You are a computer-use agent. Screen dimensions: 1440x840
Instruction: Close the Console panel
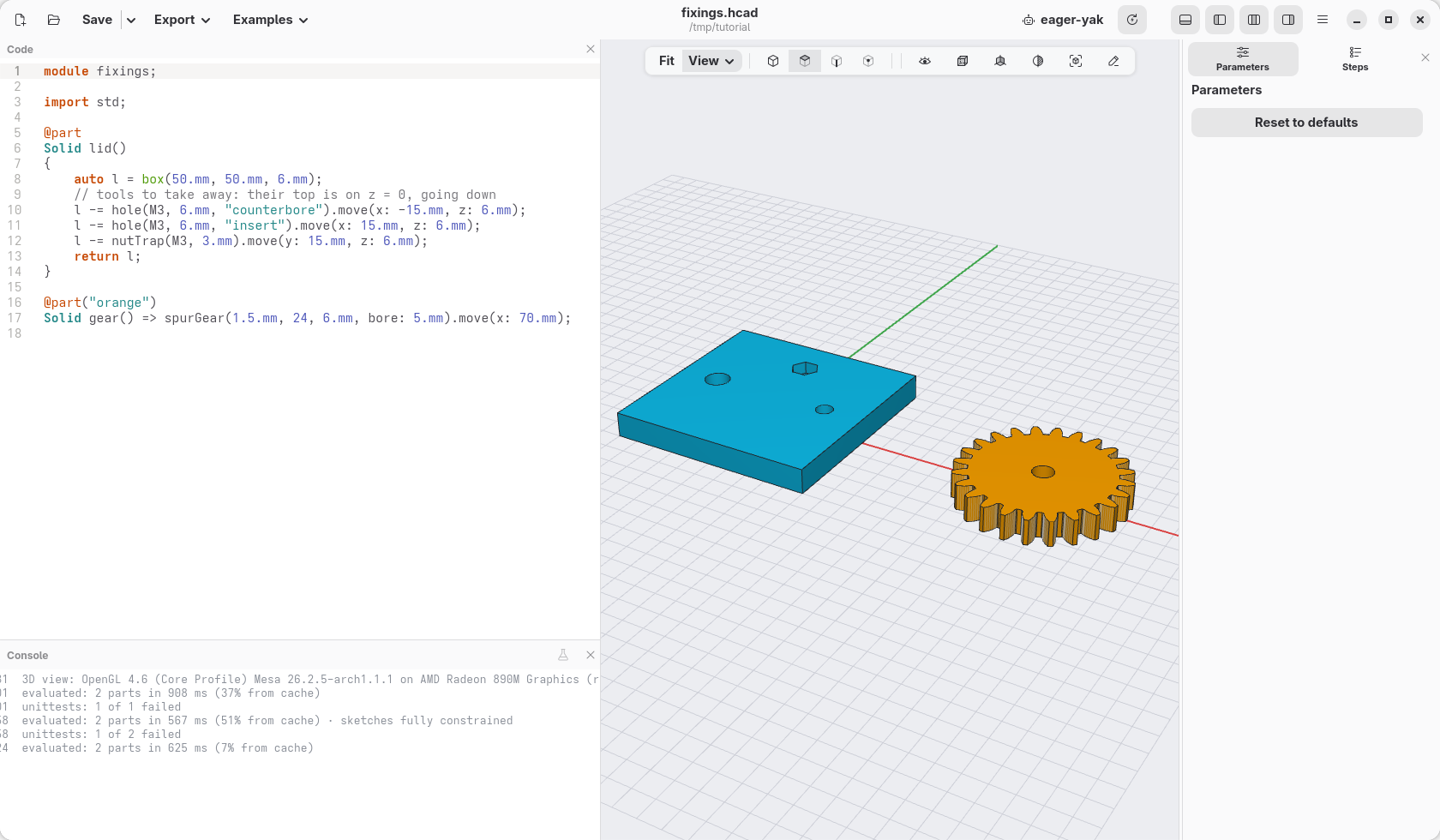591,655
